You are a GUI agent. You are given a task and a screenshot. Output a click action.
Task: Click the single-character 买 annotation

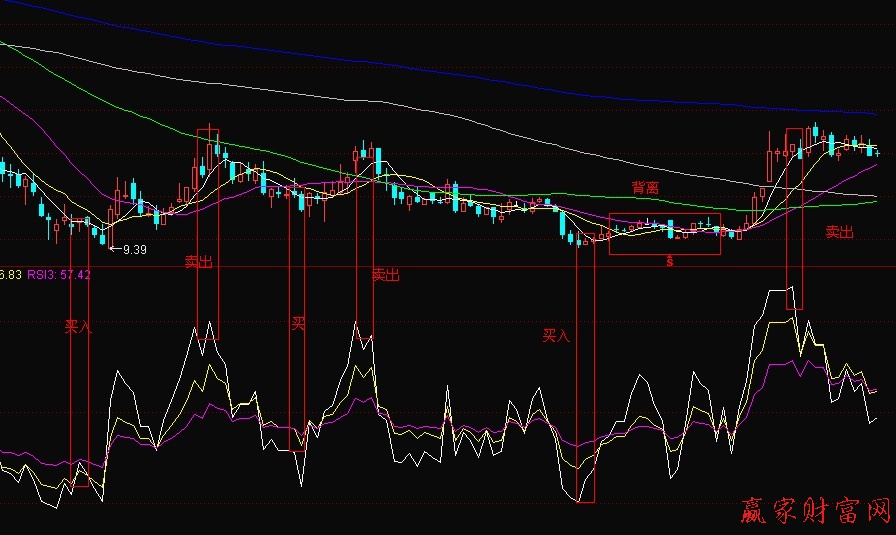[298, 323]
